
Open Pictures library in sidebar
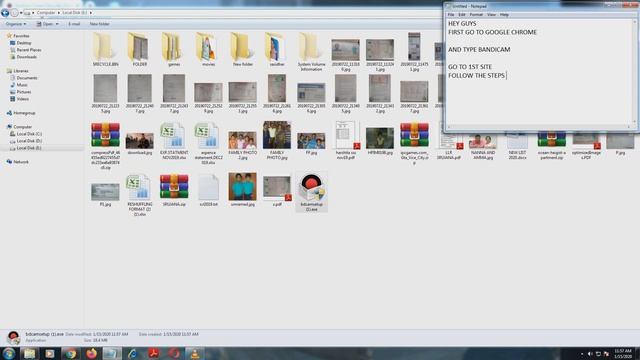point(24,92)
